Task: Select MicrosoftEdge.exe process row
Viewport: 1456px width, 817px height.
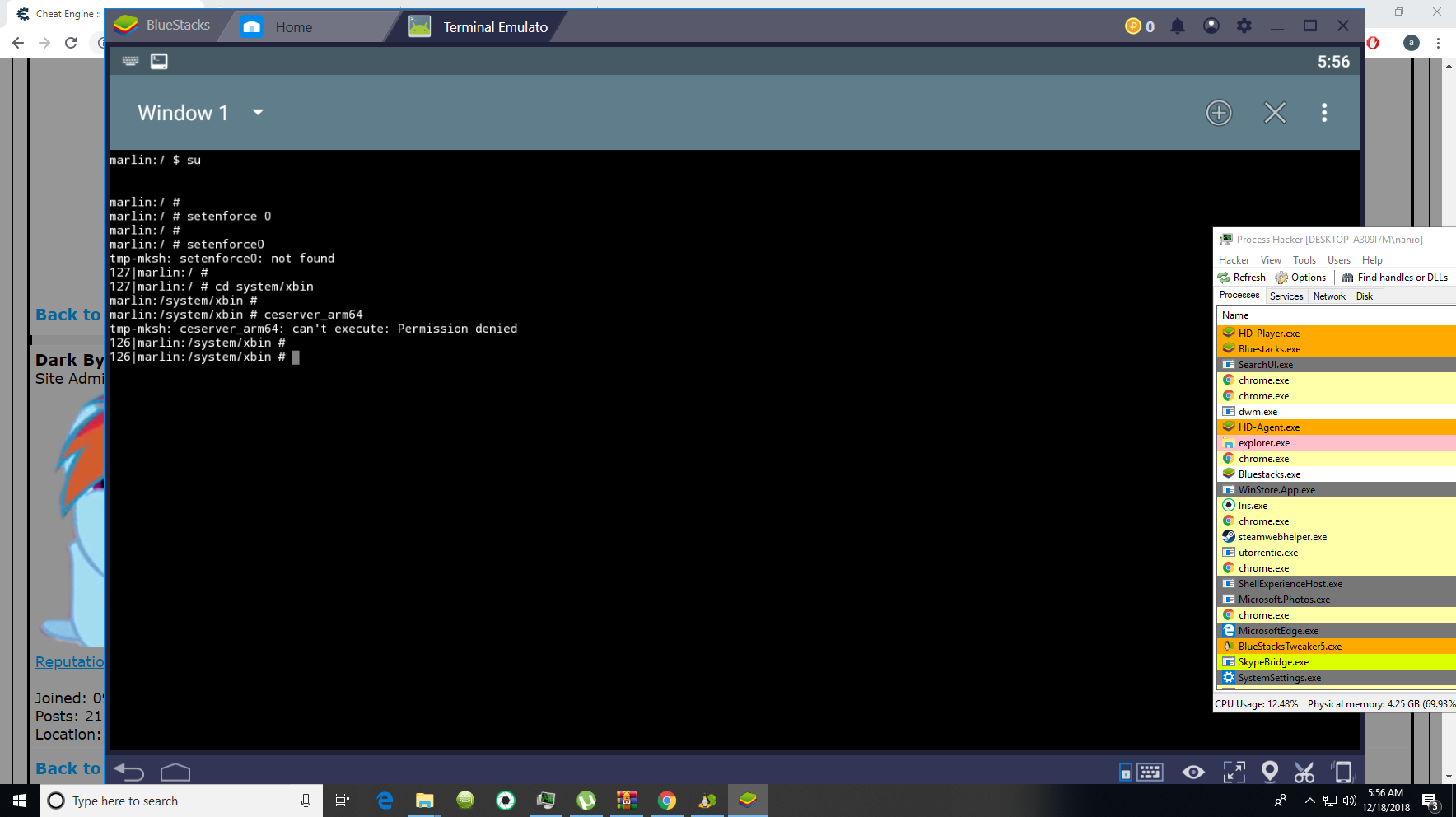Action: point(1337,631)
